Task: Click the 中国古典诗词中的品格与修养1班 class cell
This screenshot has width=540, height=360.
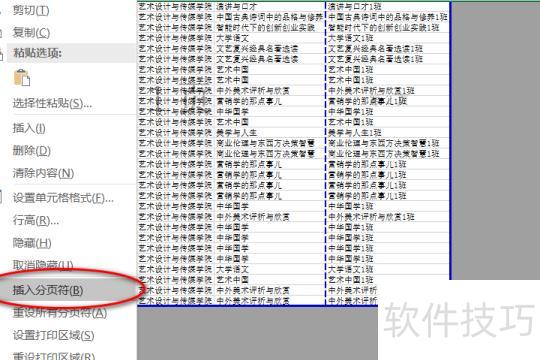Action: pyautogui.click(x=387, y=17)
